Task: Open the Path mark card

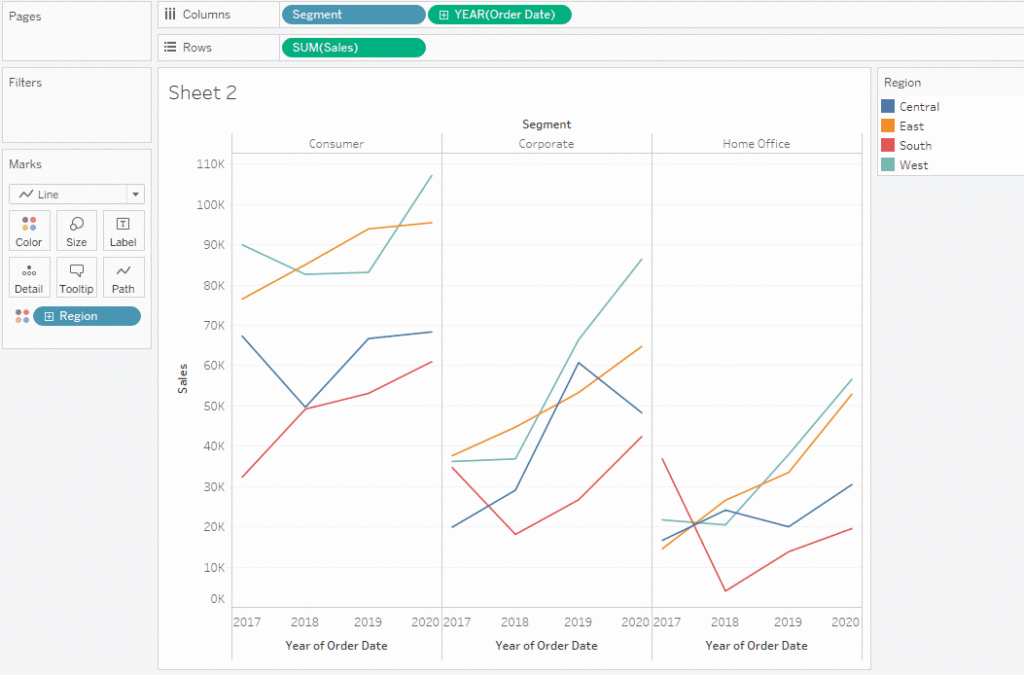Action: pyautogui.click(x=123, y=277)
